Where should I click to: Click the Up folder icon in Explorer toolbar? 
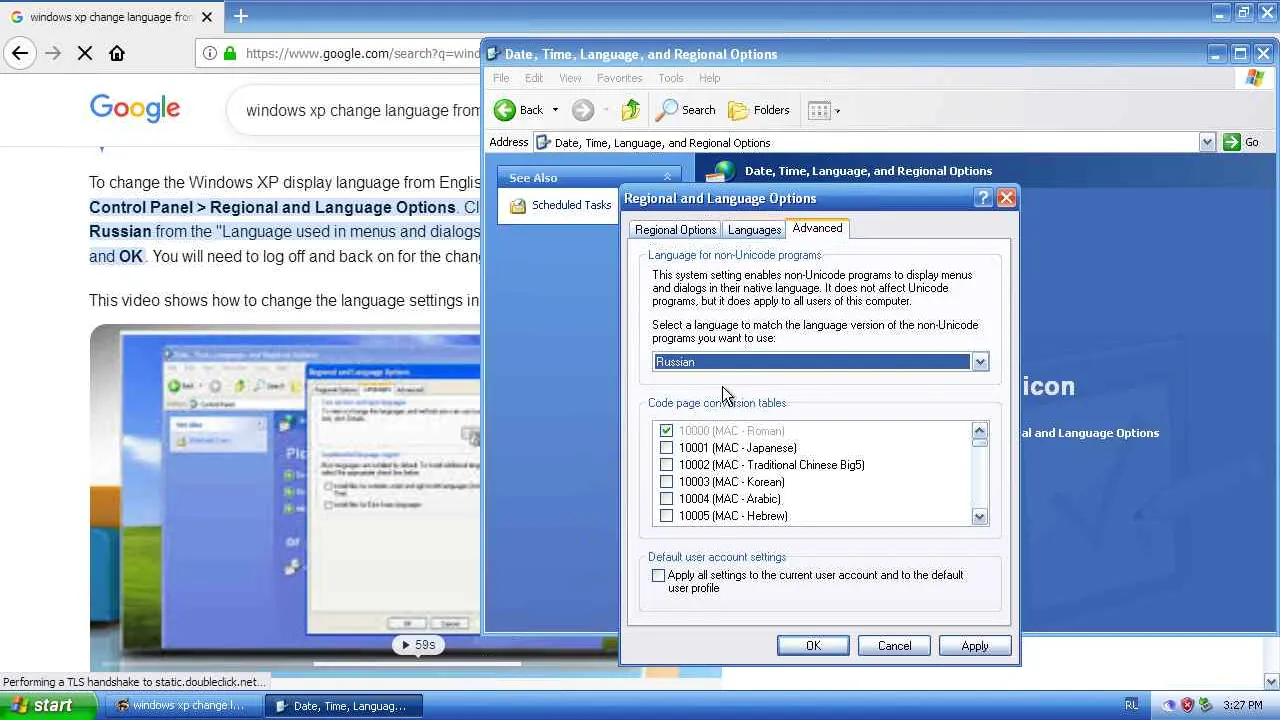[630, 110]
